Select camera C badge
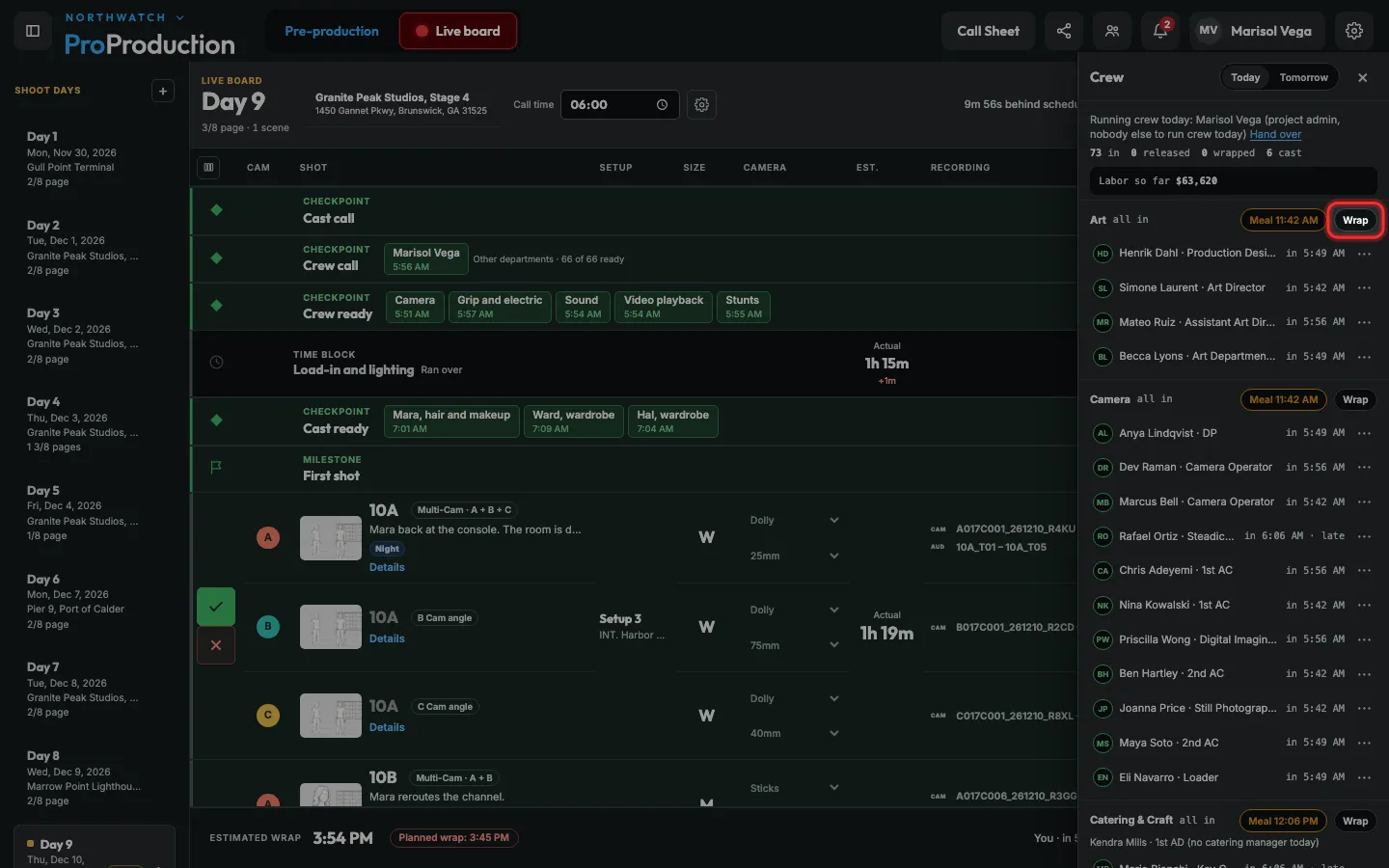Image resolution: width=1389 pixels, height=868 pixels. (x=268, y=716)
